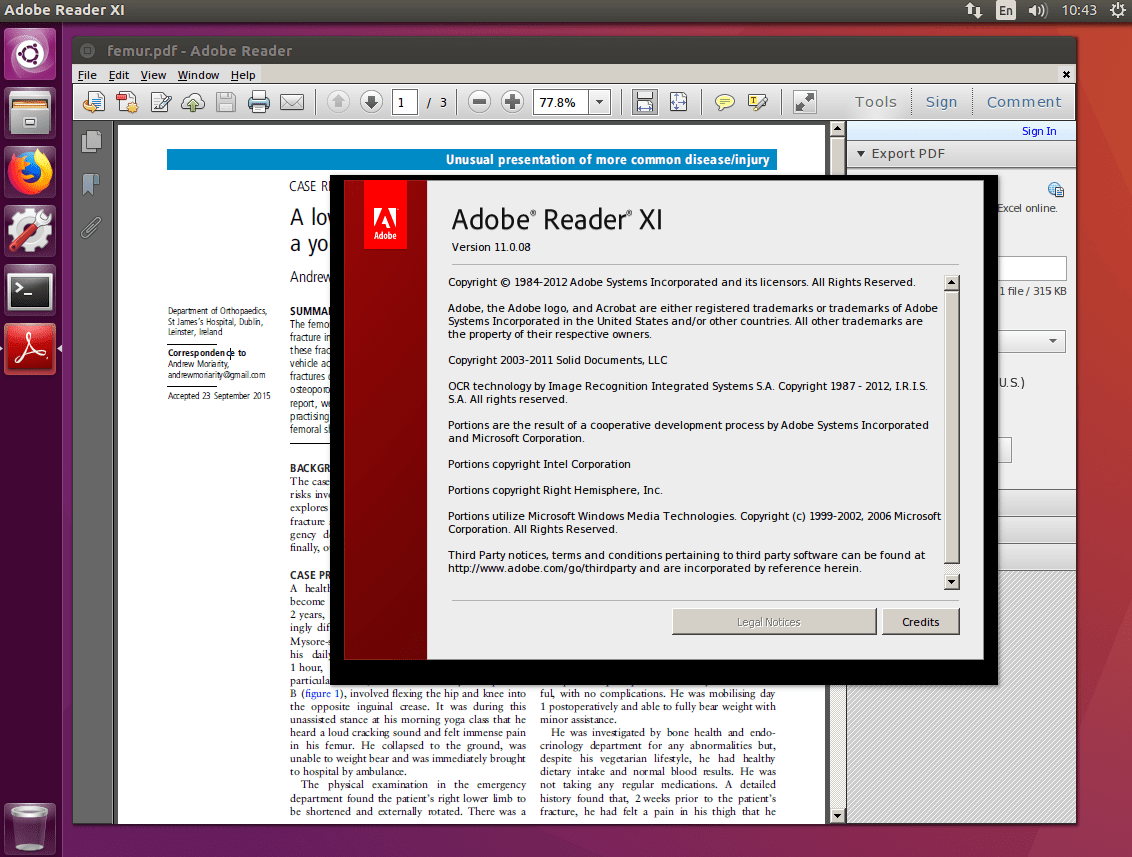Viewport: 1132px width, 857px height.
Task: Open the Tools pane tab
Action: coord(876,102)
